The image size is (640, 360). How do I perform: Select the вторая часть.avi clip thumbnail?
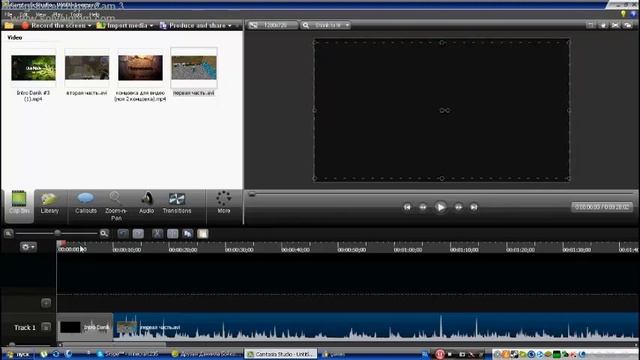(x=87, y=68)
